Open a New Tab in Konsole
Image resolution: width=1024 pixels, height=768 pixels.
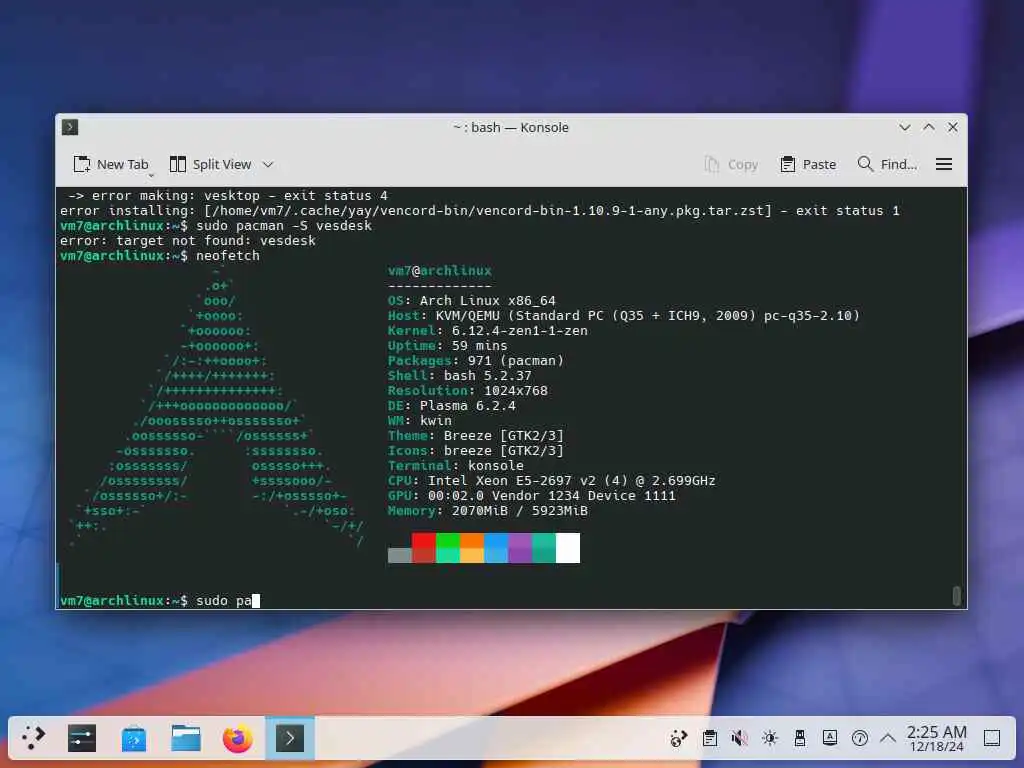[x=110, y=165]
